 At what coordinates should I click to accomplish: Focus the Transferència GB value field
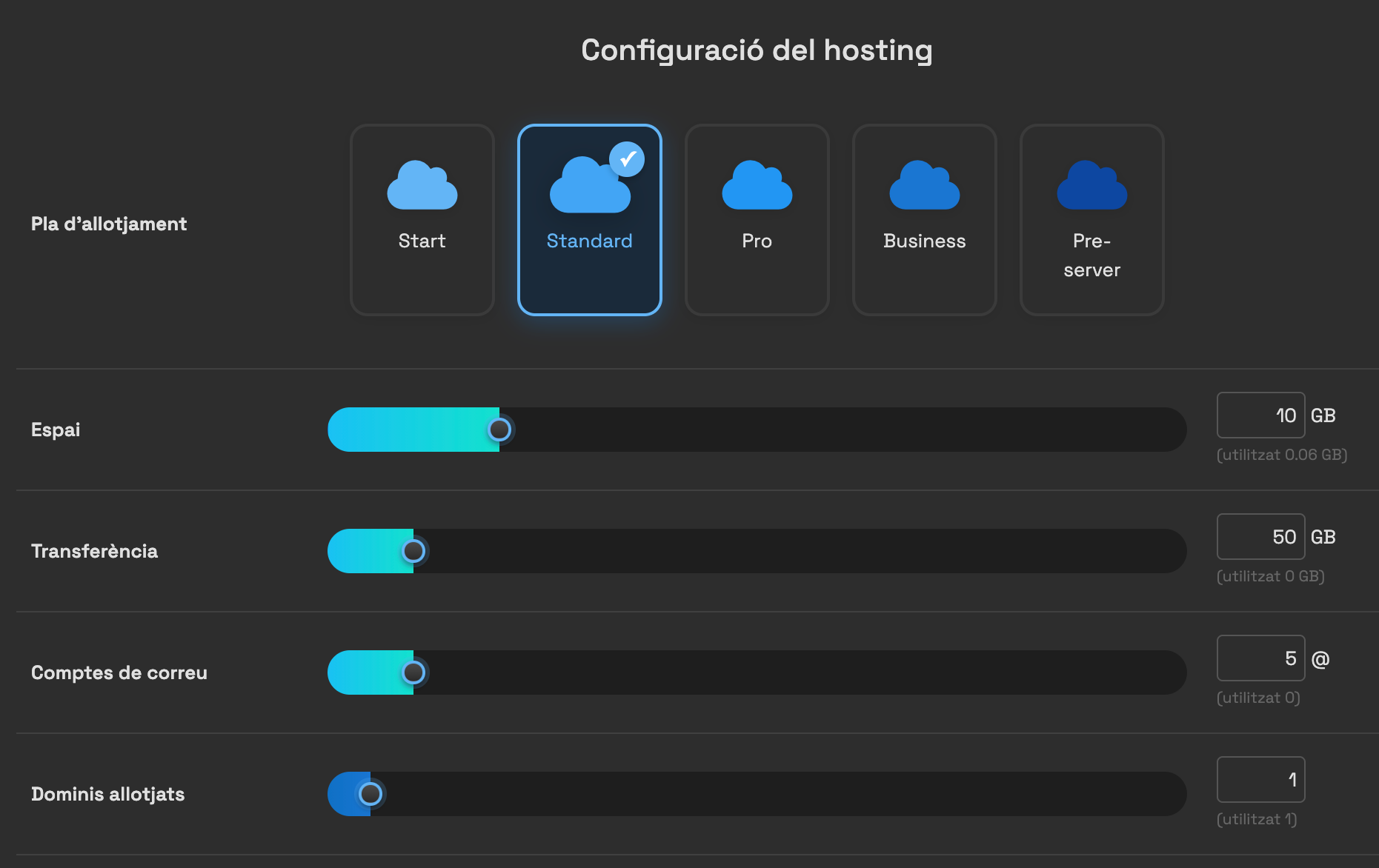[x=1260, y=537]
